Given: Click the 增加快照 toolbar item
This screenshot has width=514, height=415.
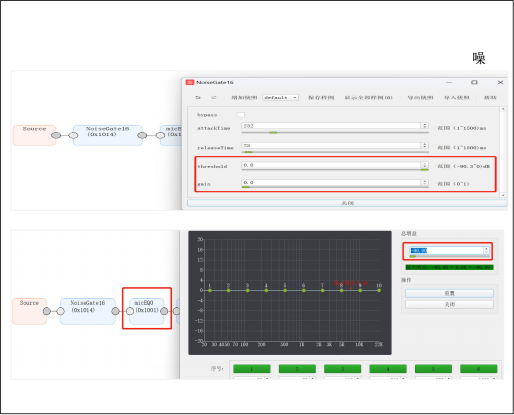Looking at the screenshot, I should [x=244, y=98].
